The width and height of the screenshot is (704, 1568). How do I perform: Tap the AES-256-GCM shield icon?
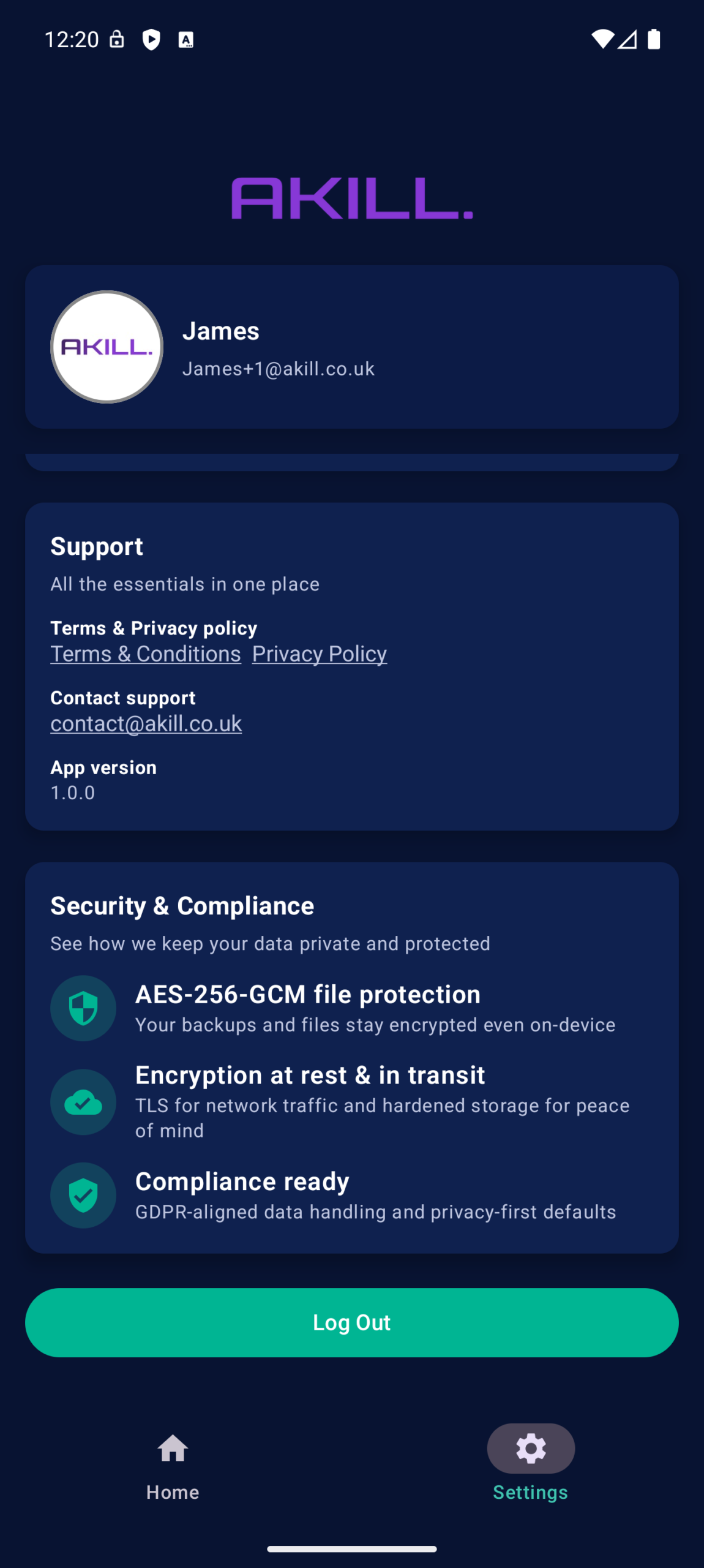coord(83,1008)
